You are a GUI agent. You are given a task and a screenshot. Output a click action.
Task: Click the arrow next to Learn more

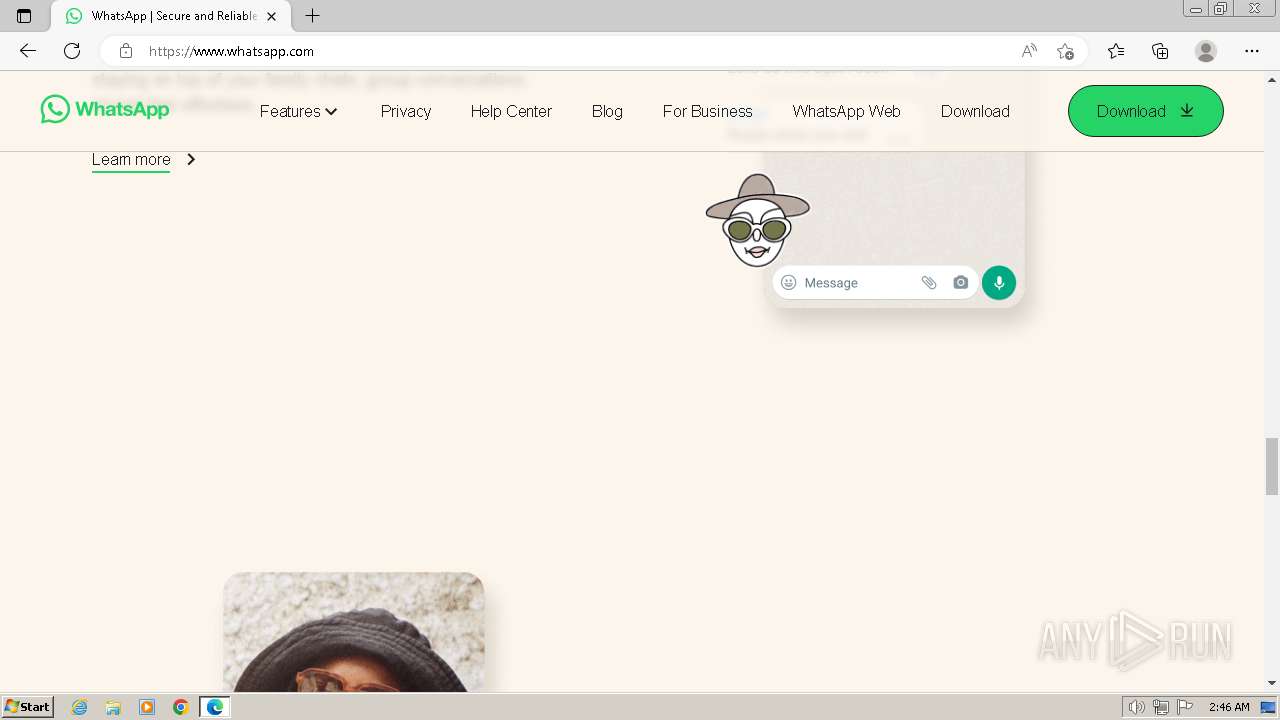coord(191,159)
